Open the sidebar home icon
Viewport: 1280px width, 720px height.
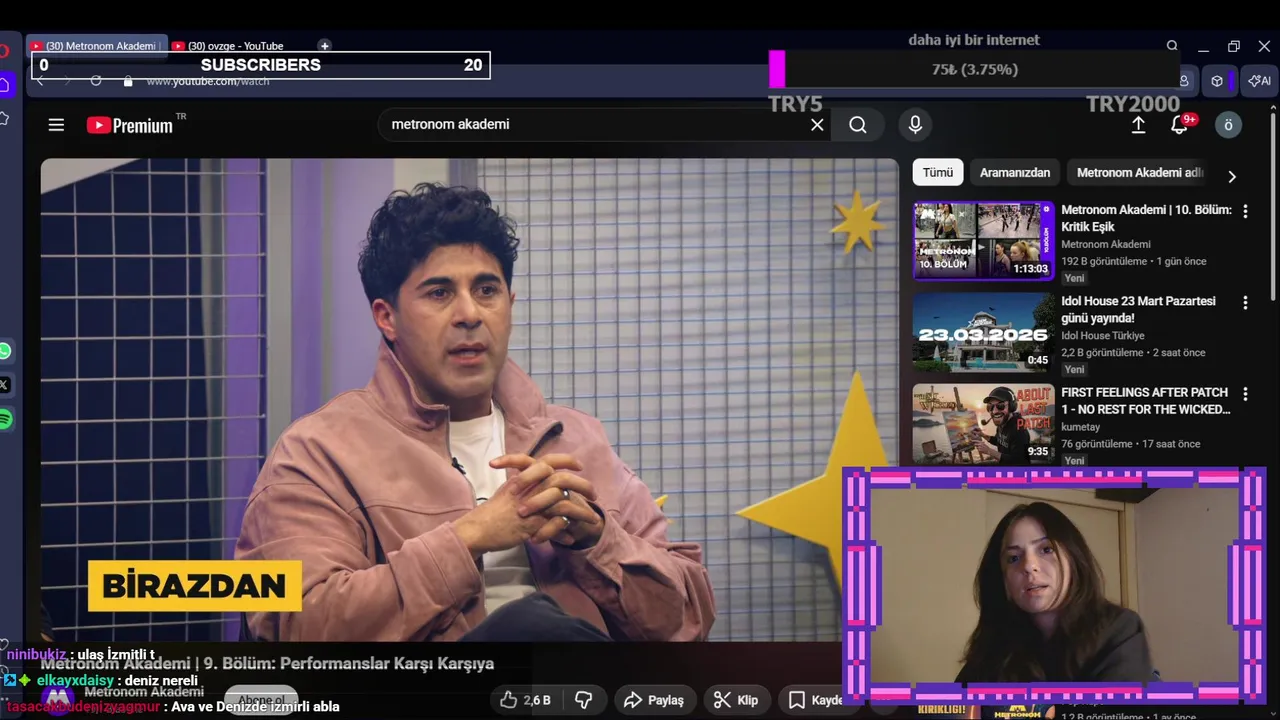coord(5,86)
